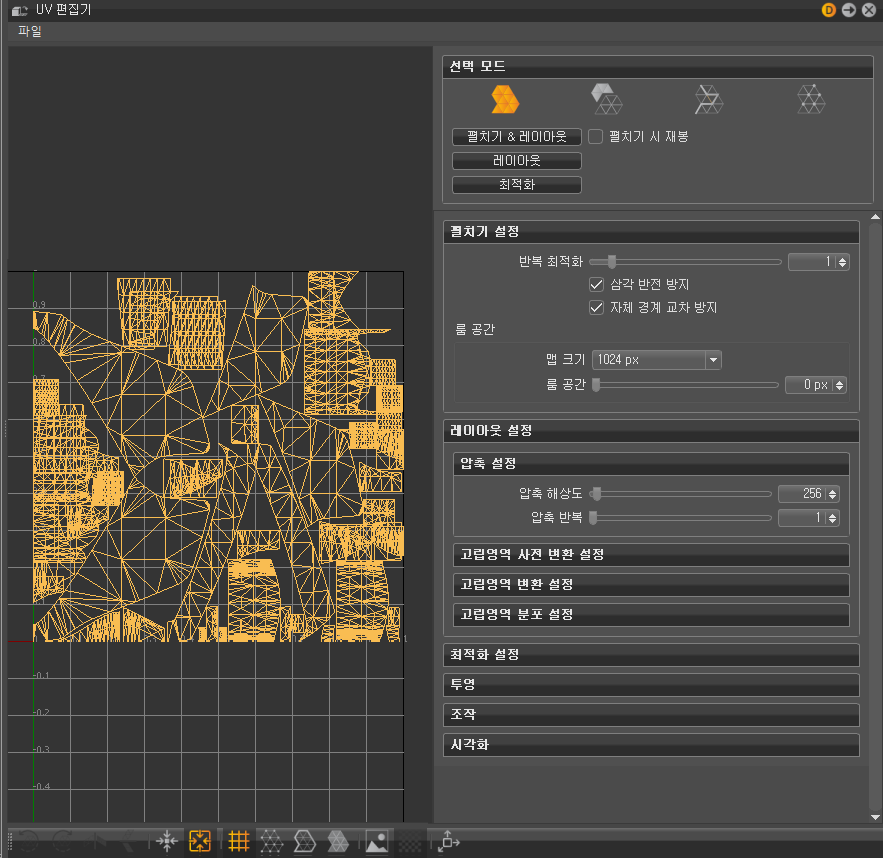Viewport: 883px width, 858px height.
Task: Click stepper arrows of 압축 반복 field
Action: pyautogui.click(x=833, y=519)
